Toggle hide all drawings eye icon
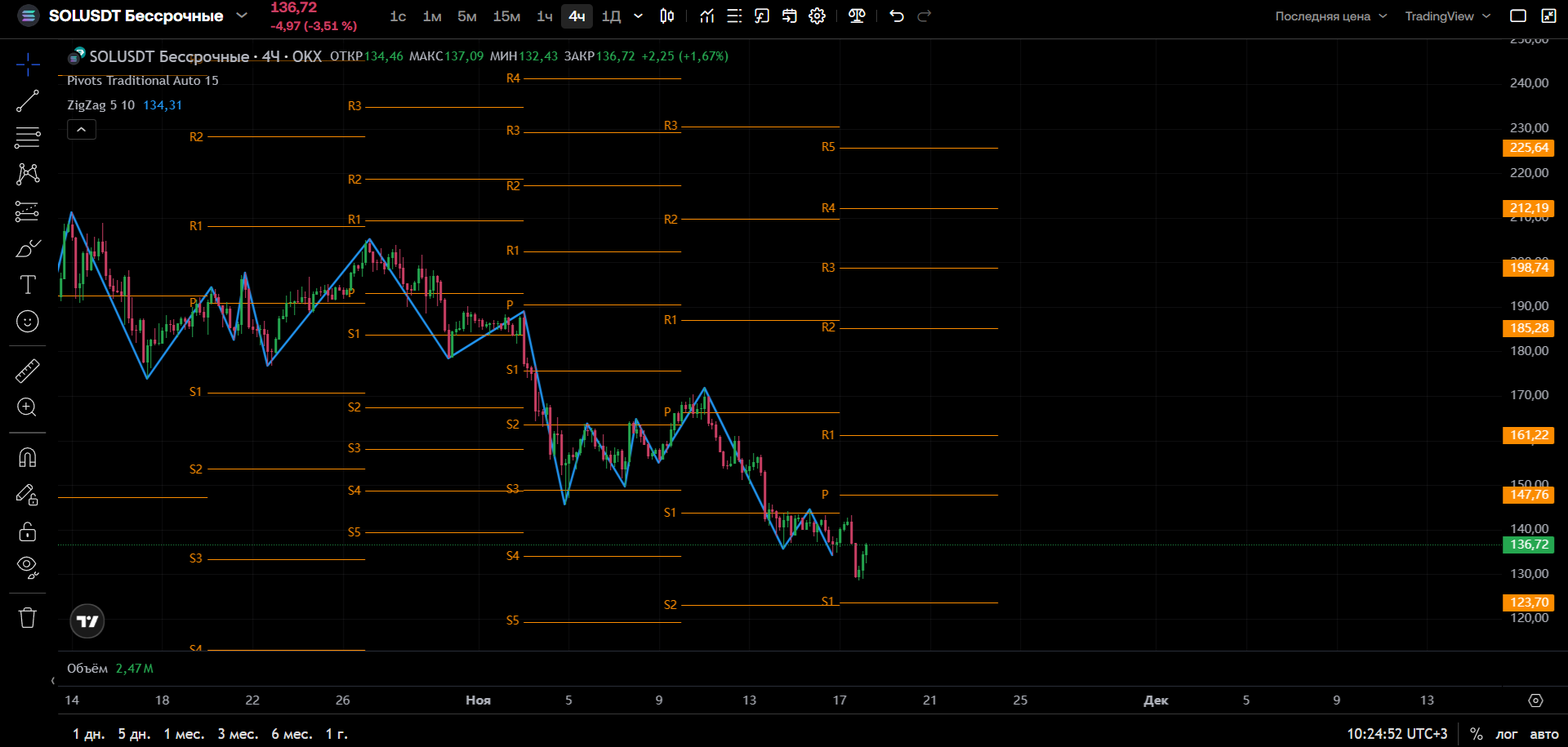The width and height of the screenshot is (1568, 747). pyautogui.click(x=28, y=567)
